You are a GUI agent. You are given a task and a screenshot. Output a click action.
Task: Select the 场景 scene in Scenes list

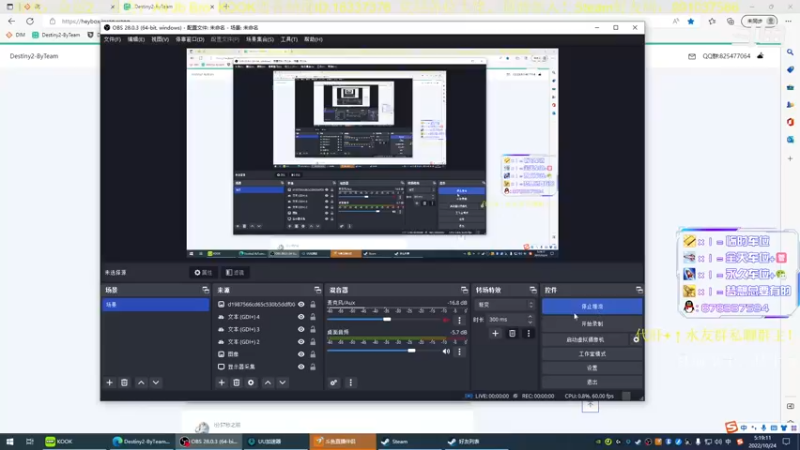tap(156, 305)
